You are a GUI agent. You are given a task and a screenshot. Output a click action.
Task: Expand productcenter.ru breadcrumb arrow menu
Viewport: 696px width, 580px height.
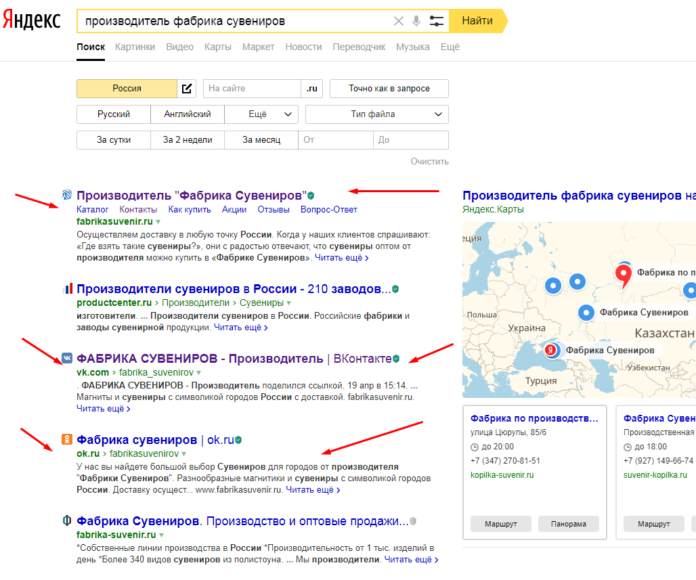click(x=289, y=303)
